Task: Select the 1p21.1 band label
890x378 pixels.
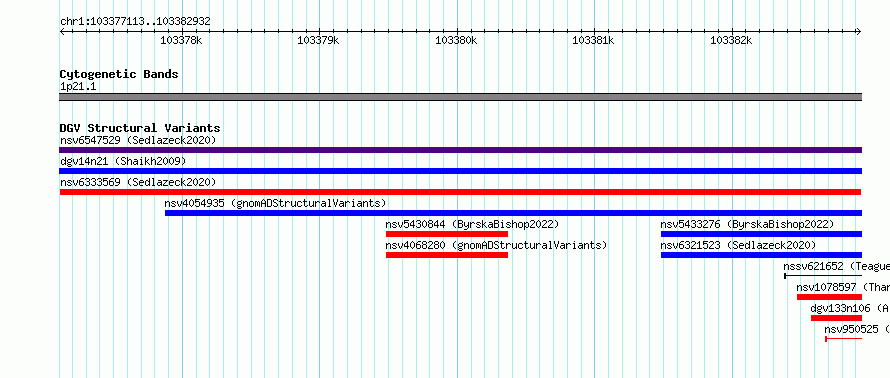Action: click(78, 86)
